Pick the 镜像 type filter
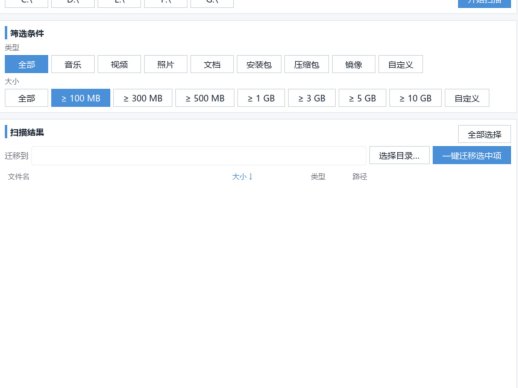 point(354,64)
